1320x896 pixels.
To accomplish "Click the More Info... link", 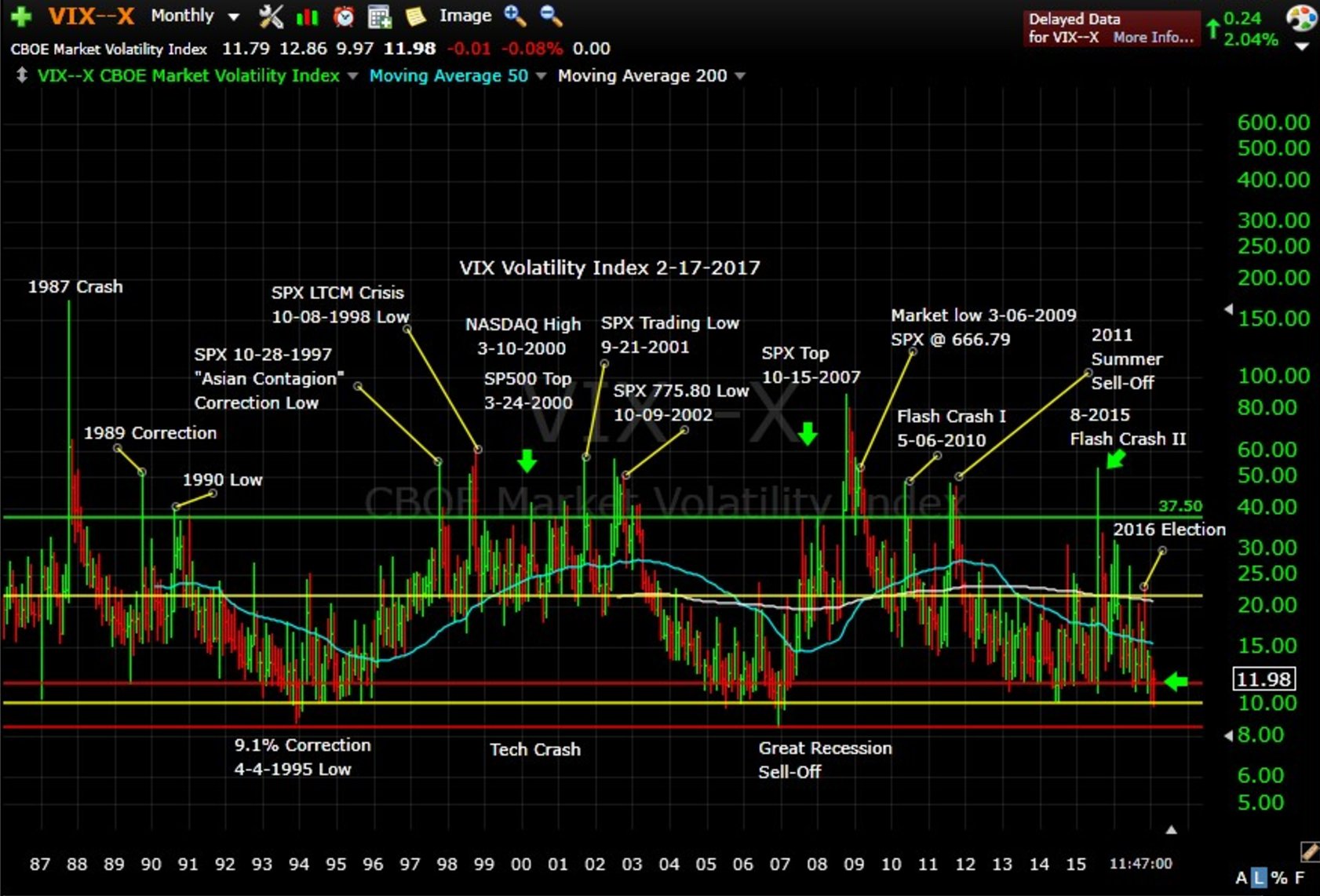I will [x=1153, y=37].
